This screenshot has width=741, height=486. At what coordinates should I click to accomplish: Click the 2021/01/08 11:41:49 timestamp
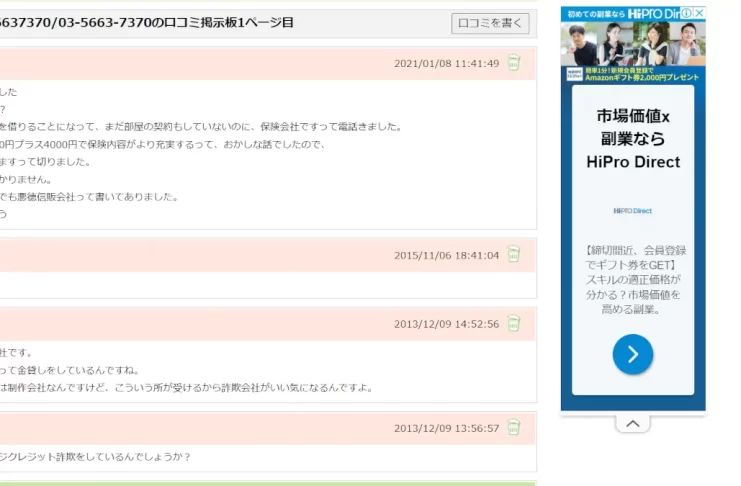click(x=446, y=63)
